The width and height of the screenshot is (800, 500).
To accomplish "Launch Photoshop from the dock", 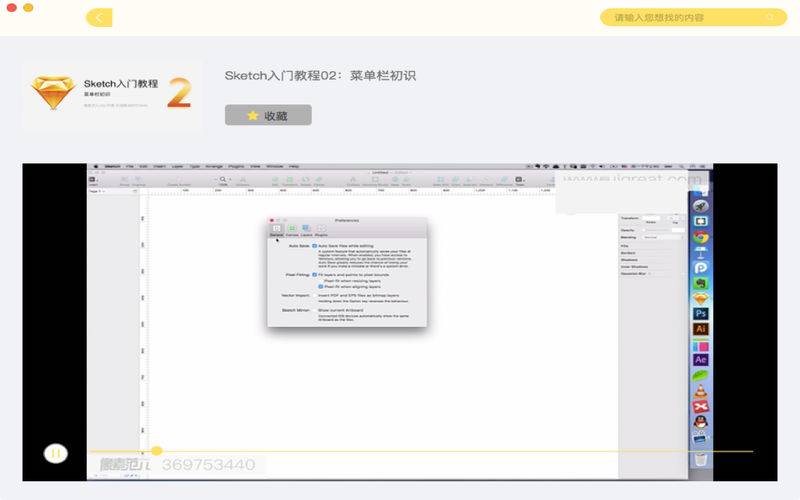I will (701, 314).
